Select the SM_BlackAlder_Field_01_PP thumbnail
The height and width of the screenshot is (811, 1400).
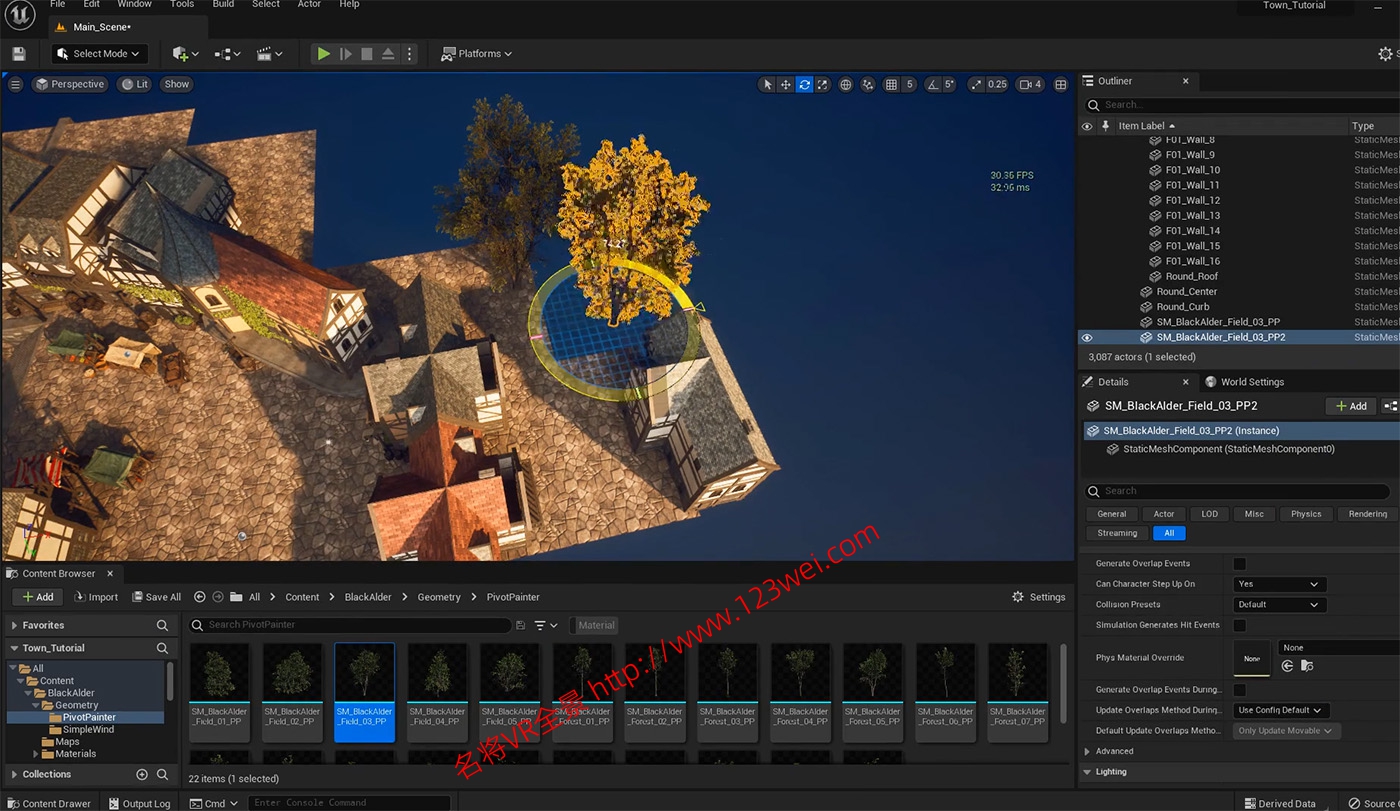click(x=219, y=692)
